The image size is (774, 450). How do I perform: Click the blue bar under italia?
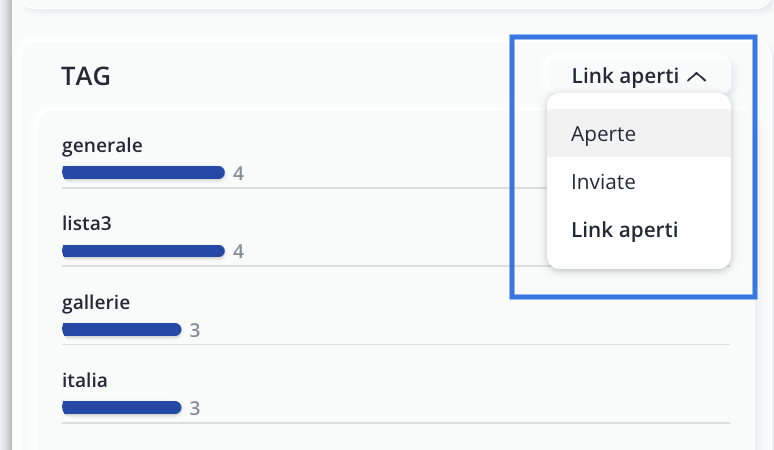(x=121, y=407)
